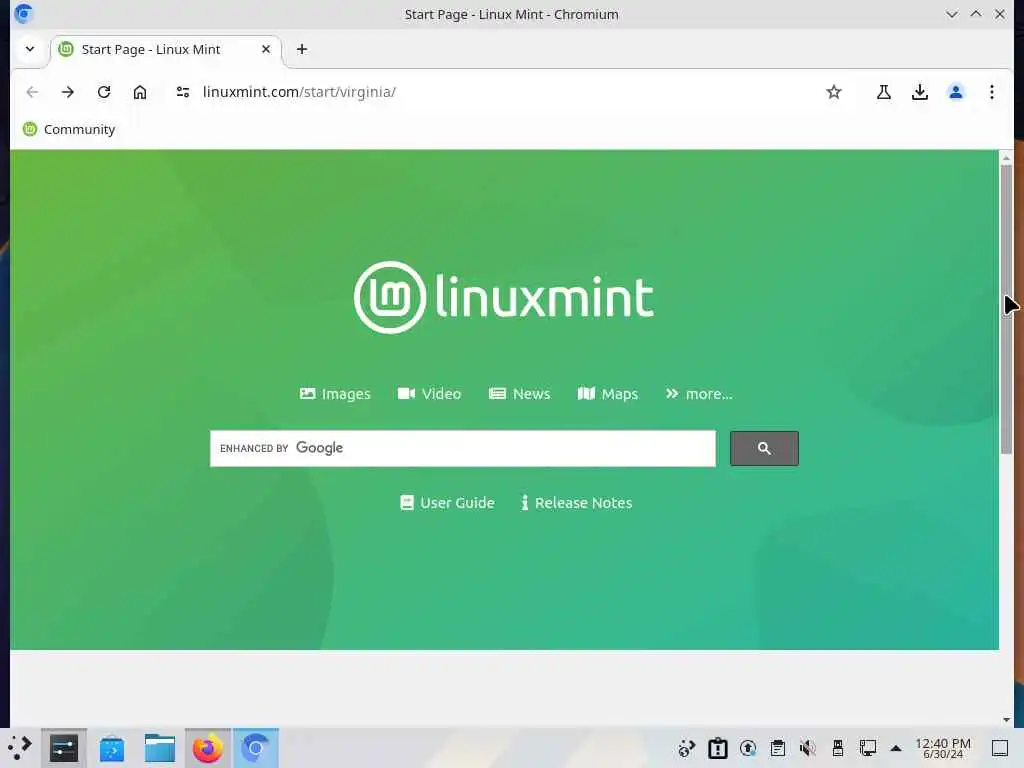View site information icon in address bar
The image size is (1024, 768).
pos(183,92)
